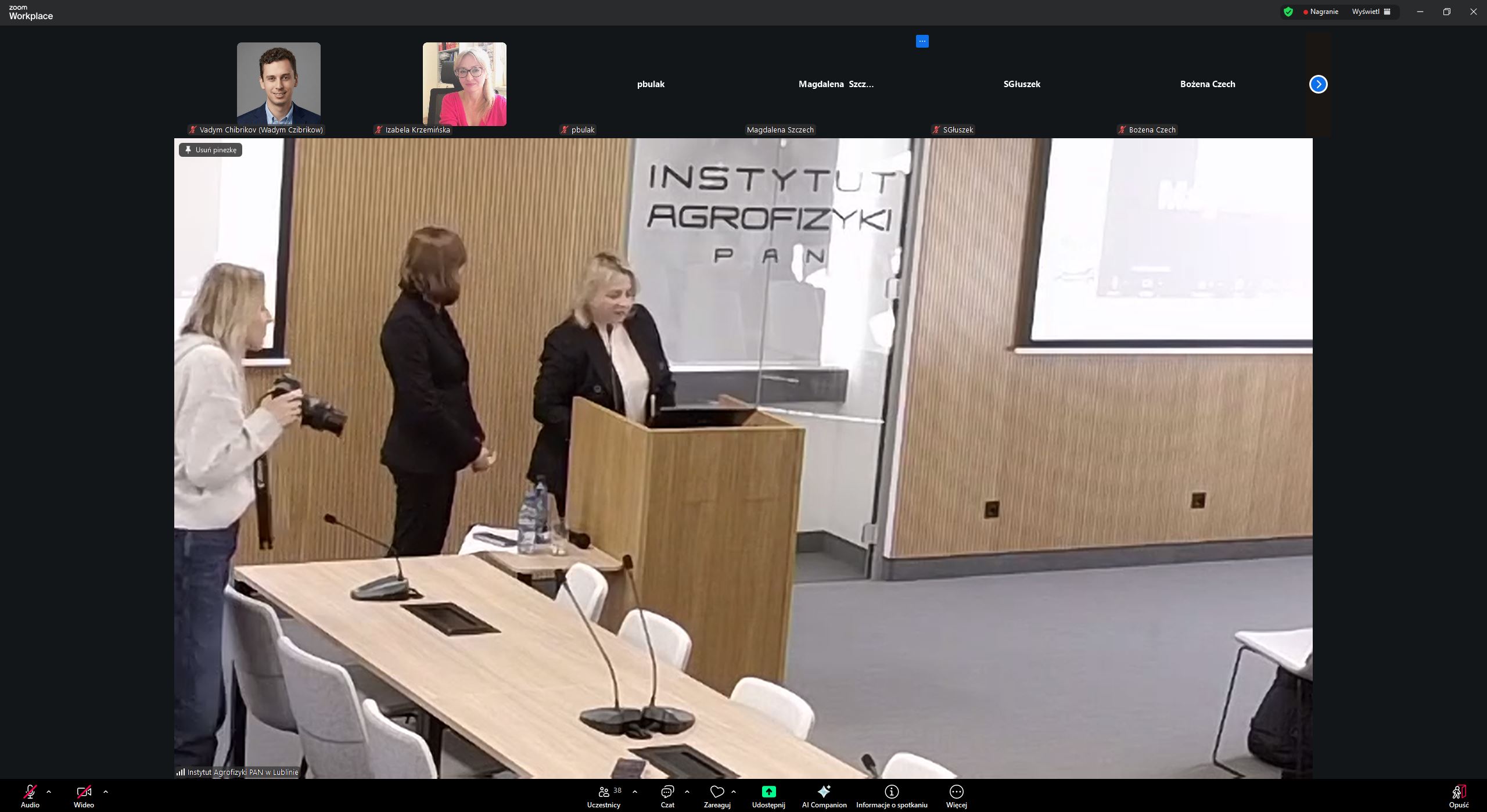Show next participants with blue arrow
This screenshot has height=812, width=1487.
click(1318, 84)
